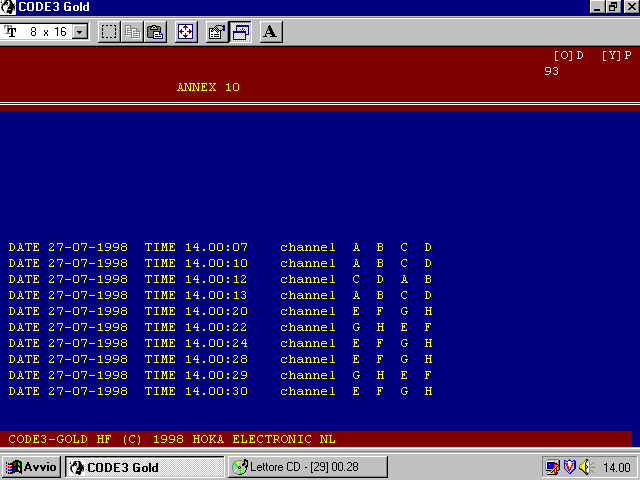
Task: Click the Mark selection toolbar icon
Action: [x=109, y=32]
